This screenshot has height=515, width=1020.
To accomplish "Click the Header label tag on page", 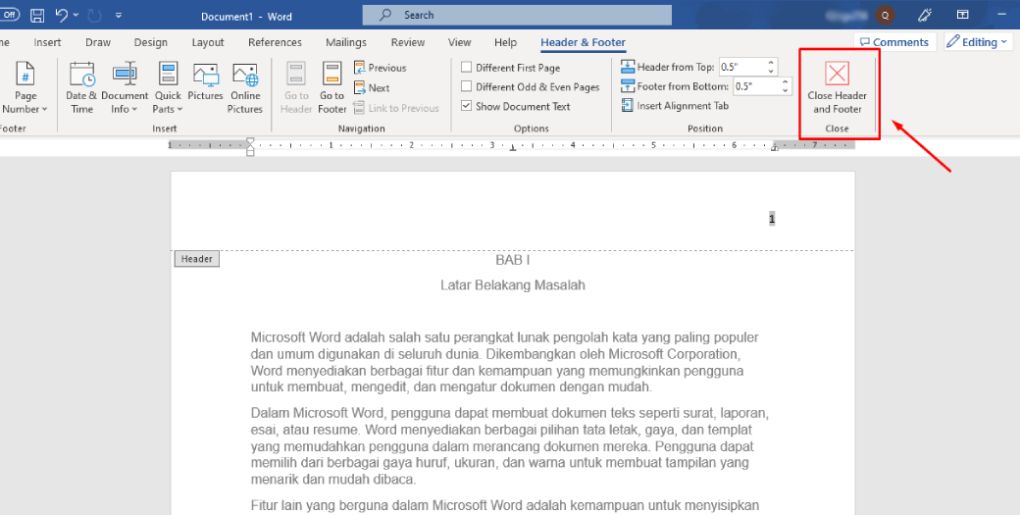I will pos(197,259).
